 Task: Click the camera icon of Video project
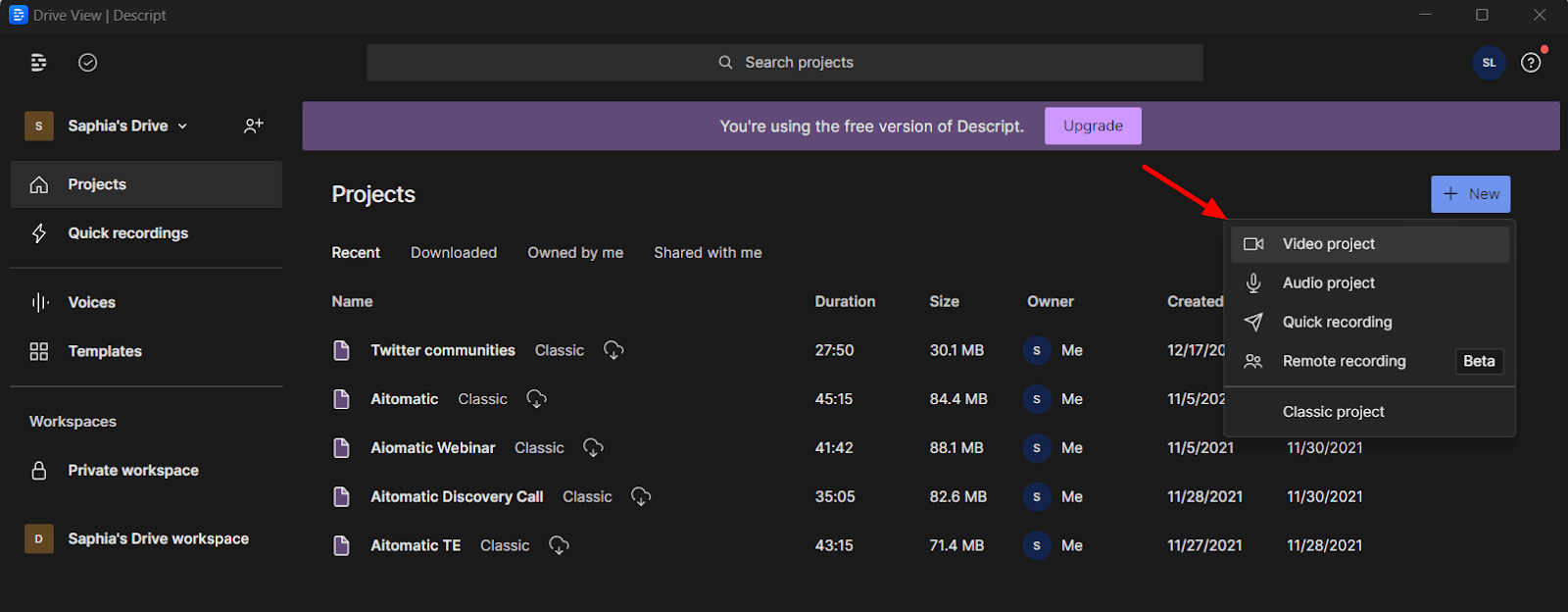1253,244
